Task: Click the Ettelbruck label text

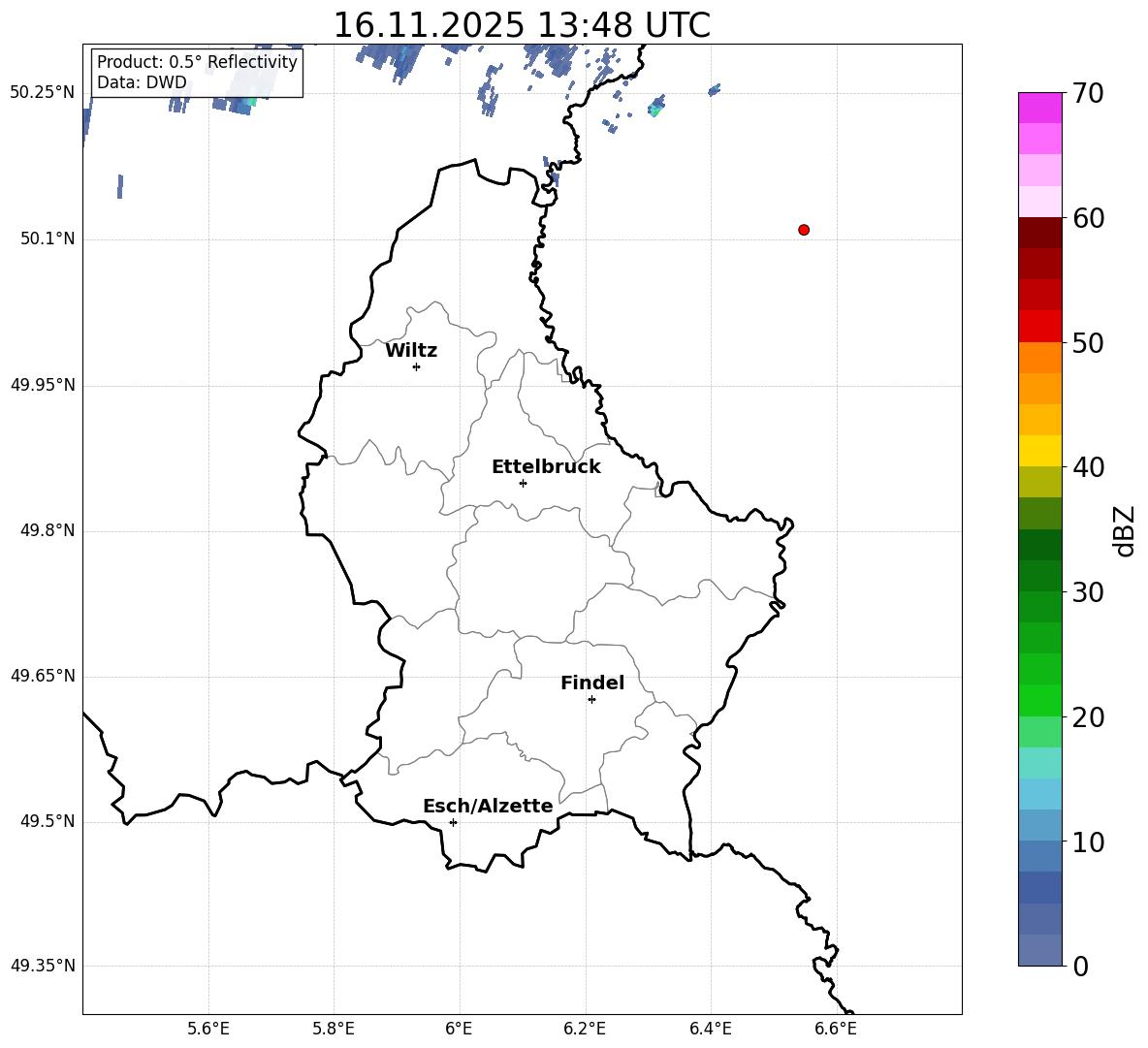Action: click(546, 467)
